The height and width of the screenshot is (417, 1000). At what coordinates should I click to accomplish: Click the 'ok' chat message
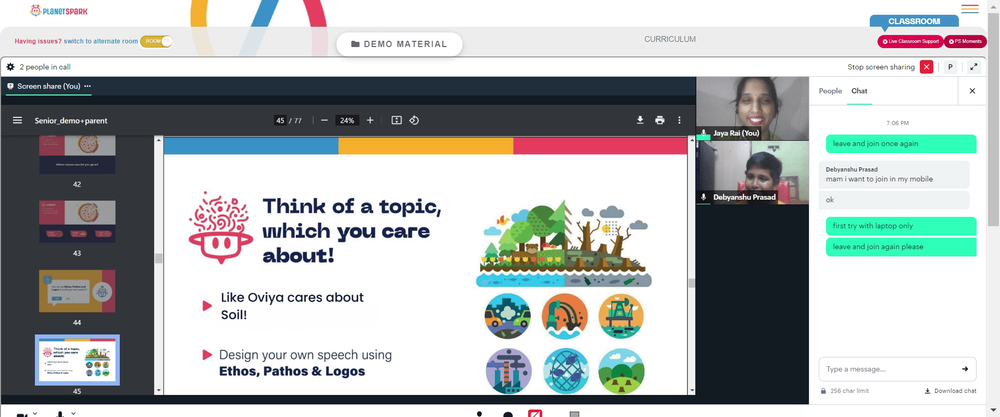pos(893,200)
